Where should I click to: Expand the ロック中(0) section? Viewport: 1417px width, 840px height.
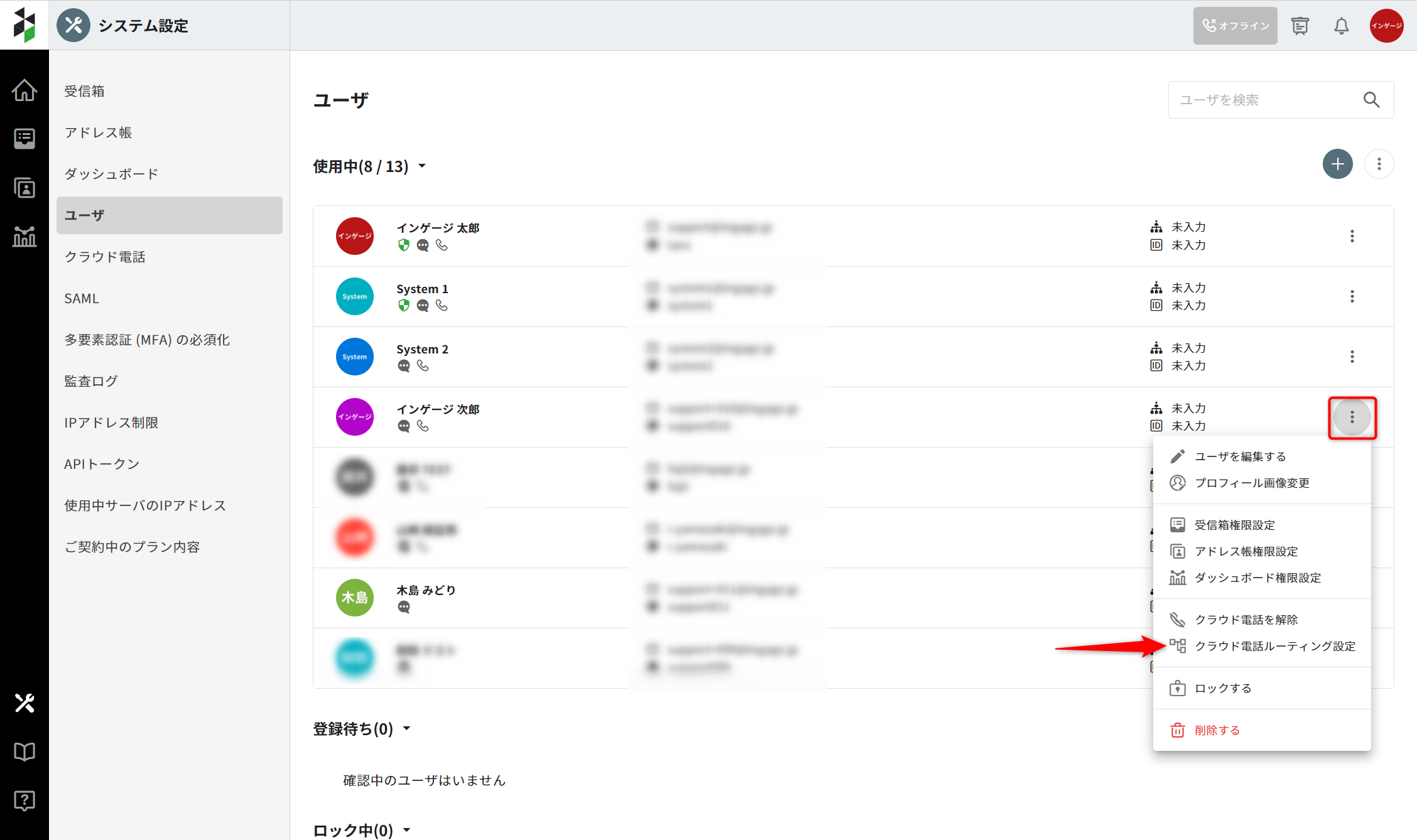(407, 830)
